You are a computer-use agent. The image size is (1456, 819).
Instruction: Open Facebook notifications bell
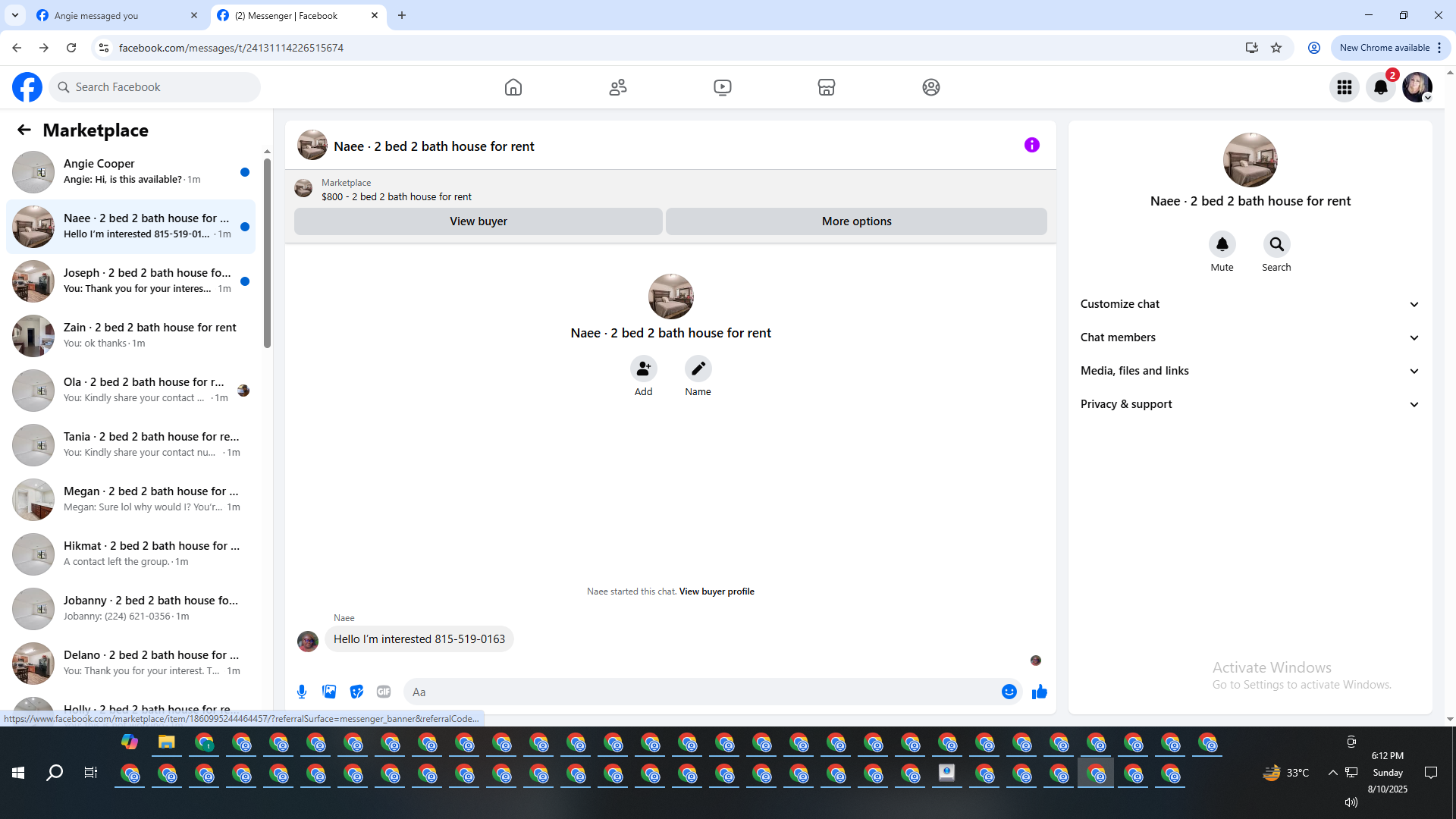[1381, 87]
